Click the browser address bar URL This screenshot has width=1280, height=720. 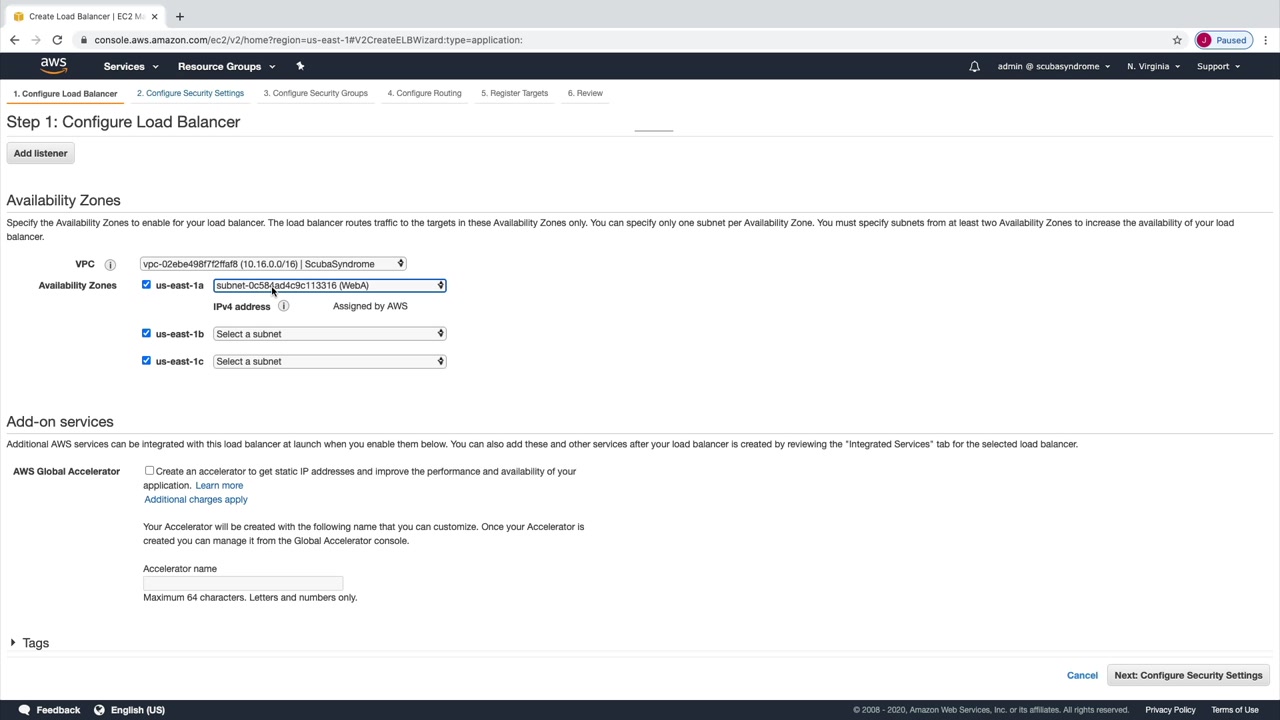coord(308,40)
